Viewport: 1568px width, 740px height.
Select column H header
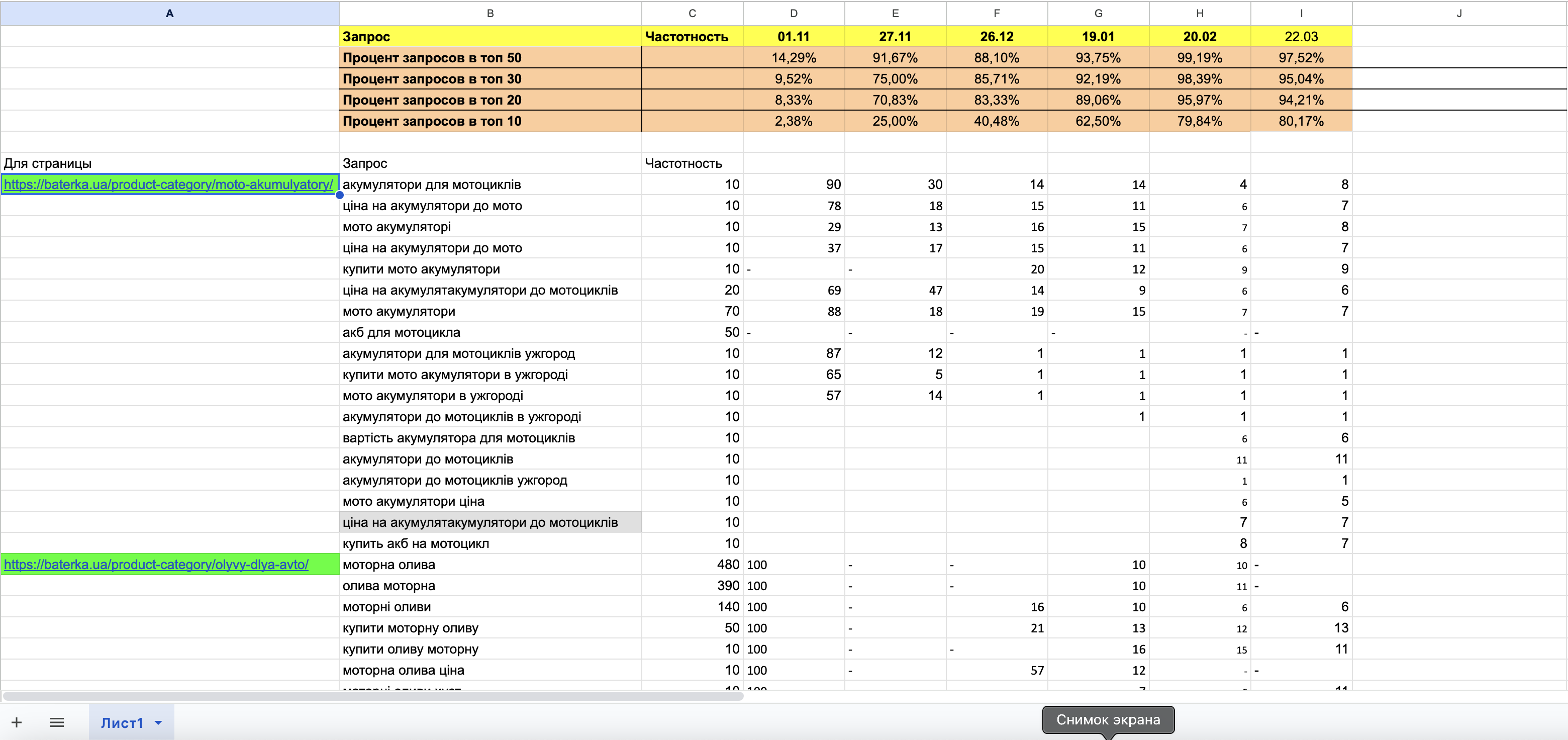point(1200,14)
